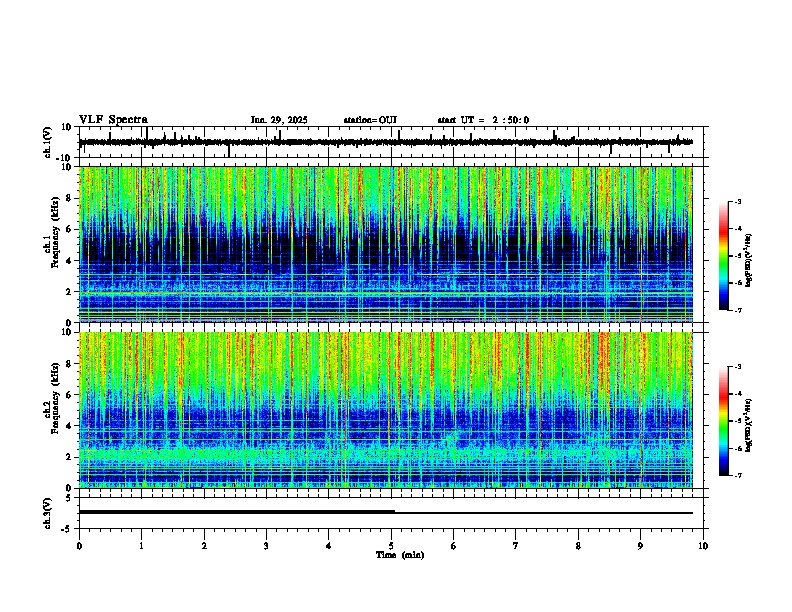Click the -4 label on ch.2 colorbar
Screen dimensions: 792x612
pyautogui.click(x=738, y=393)
